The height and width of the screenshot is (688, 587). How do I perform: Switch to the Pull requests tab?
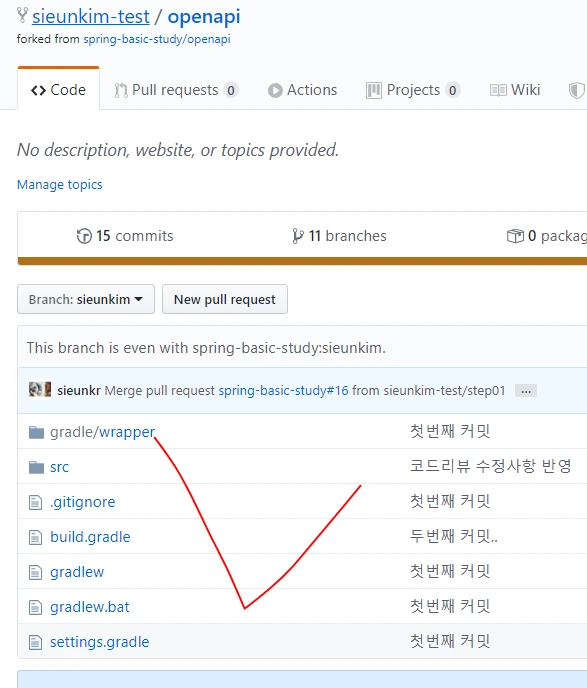175,90
